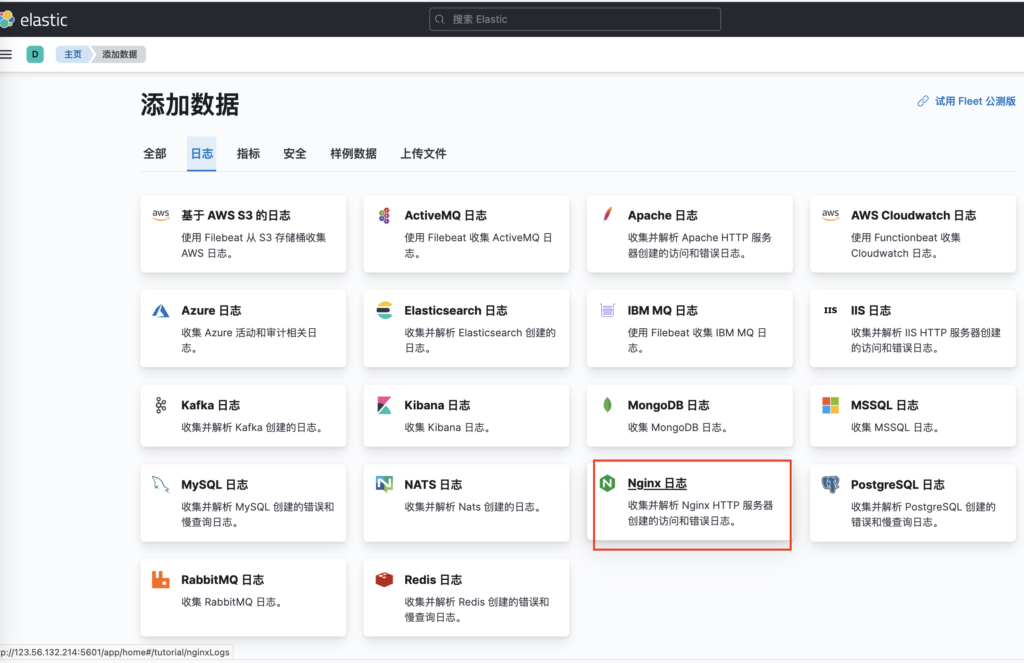Click the RabbitMQ logo icon
Screen dimensions: 1024x663
[x=161, y=579]
